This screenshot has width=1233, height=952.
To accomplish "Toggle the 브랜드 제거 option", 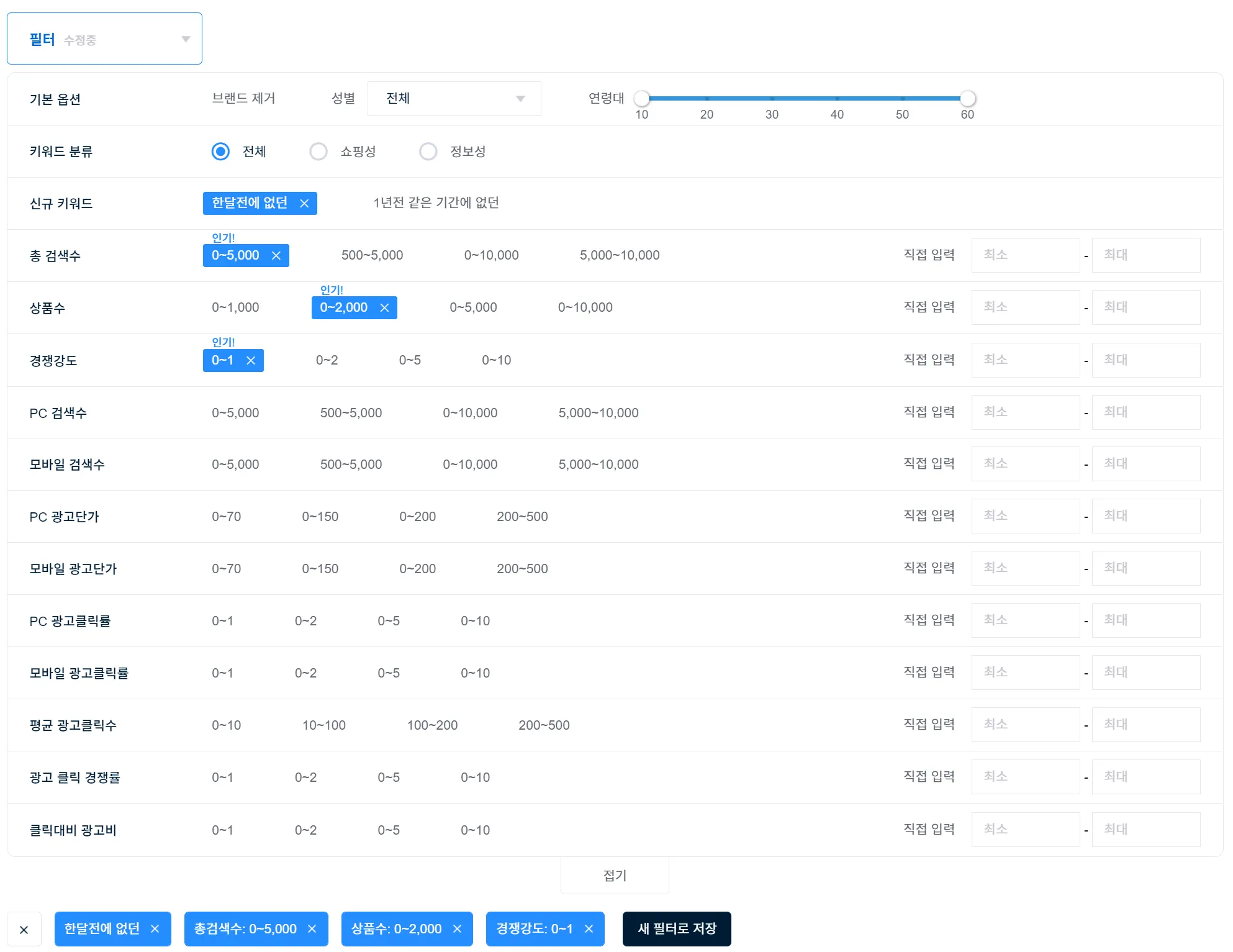I will pyautogui.click(x=243, y=99).
